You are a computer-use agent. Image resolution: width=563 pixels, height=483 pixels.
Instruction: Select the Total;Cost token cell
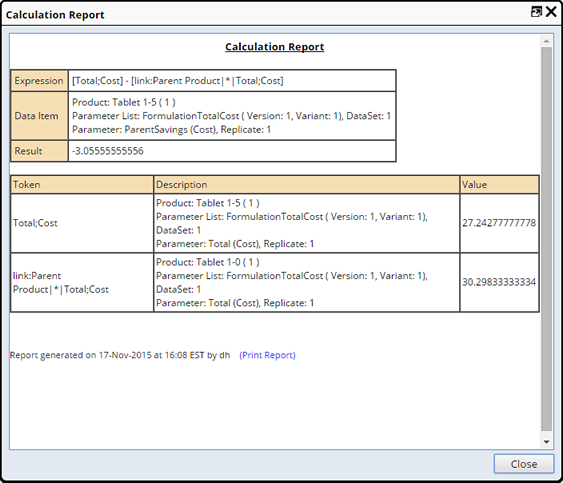point(82,223)
